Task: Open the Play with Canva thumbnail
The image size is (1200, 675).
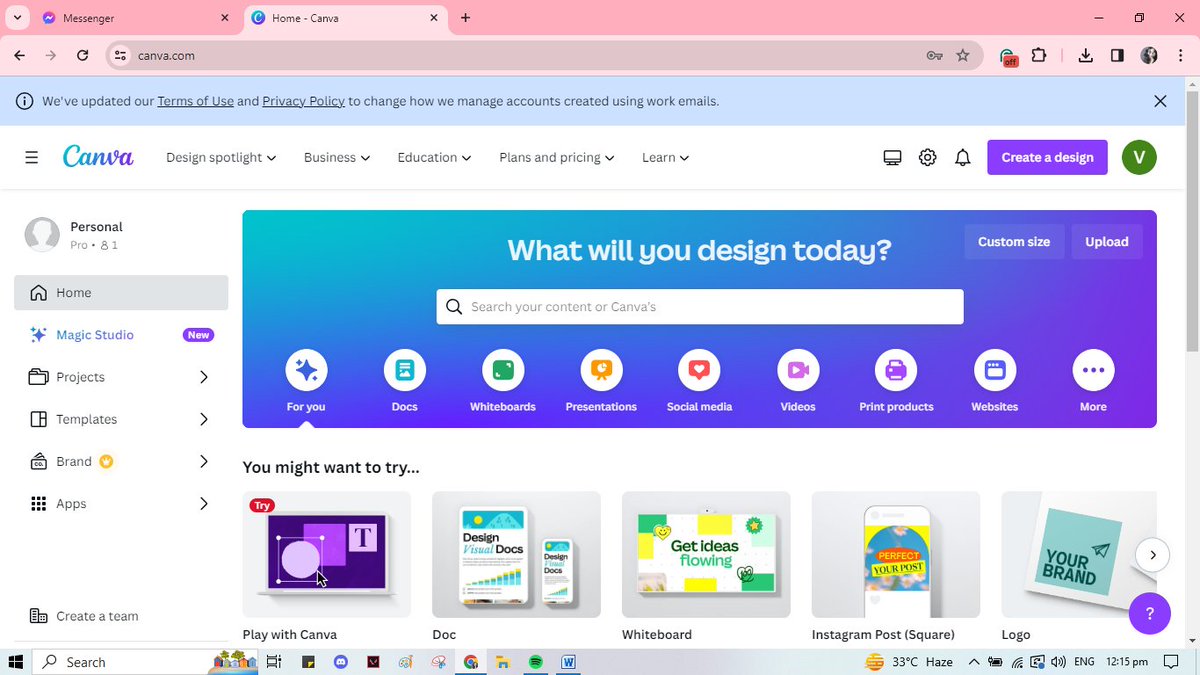Action: click(x=327, y=554)
